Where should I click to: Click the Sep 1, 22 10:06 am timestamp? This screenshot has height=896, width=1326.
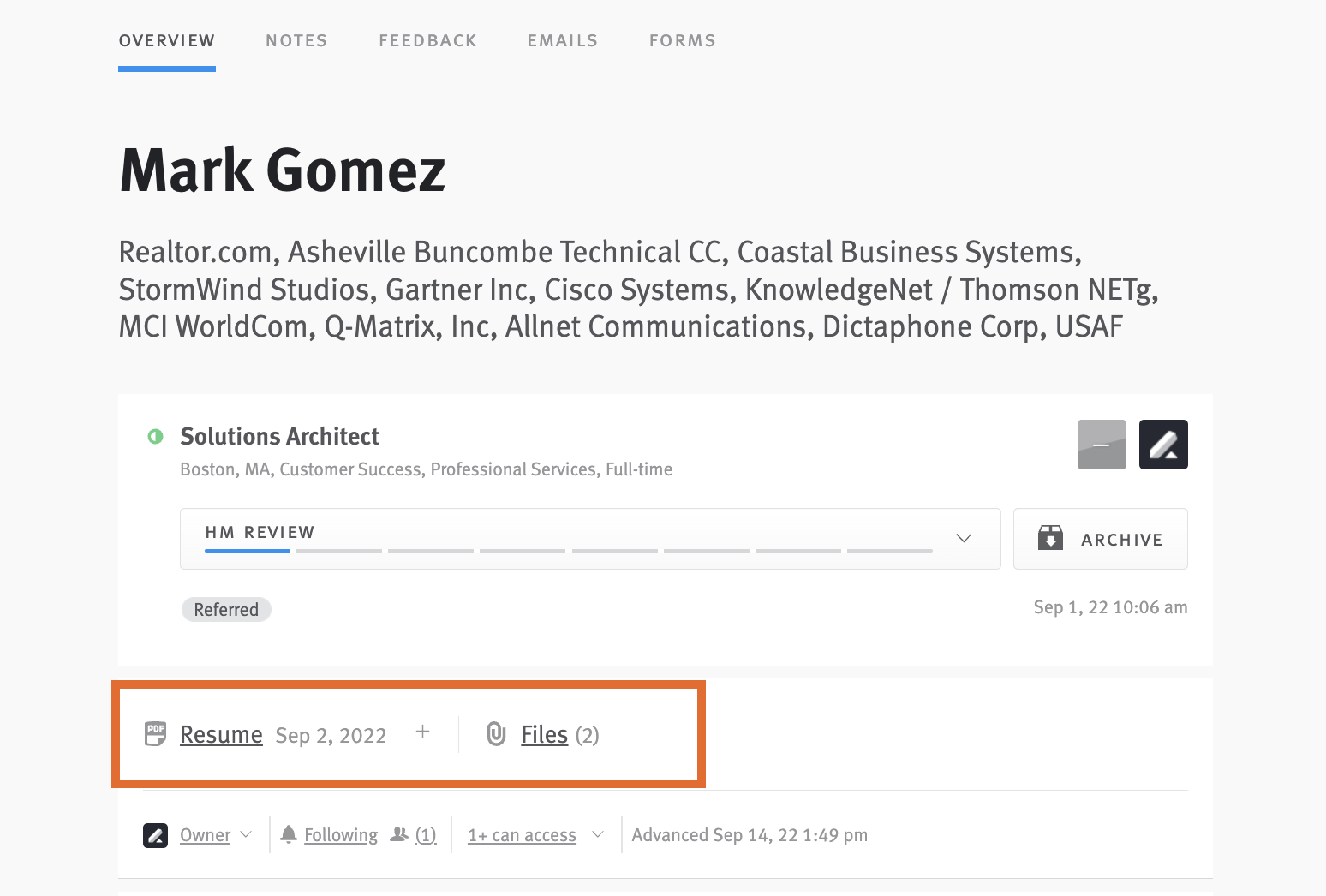click(x=1110, y=607)
